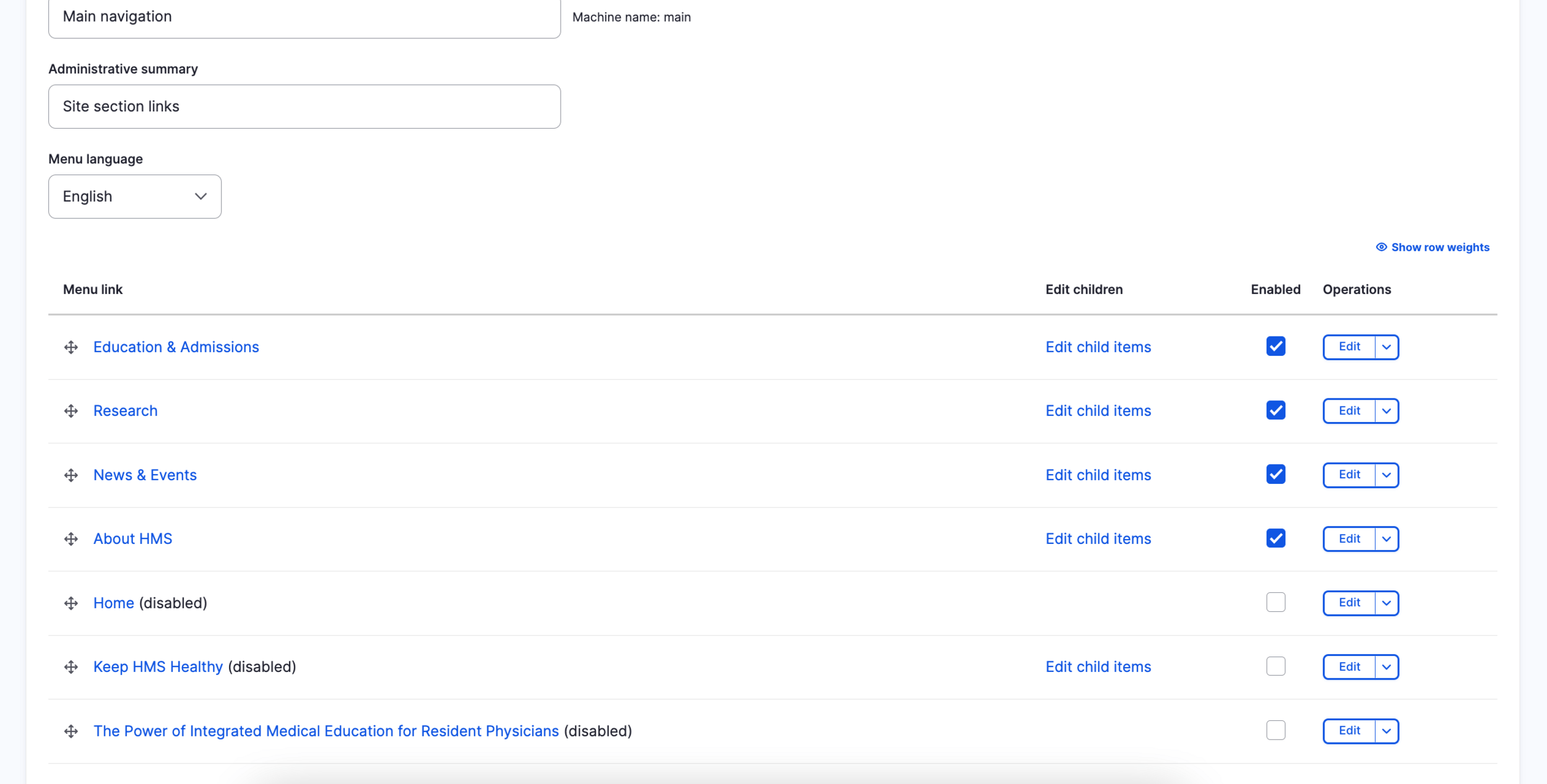The height and width of the screenshot is (784, 1547).
Task: Expand operations arrow for Research row
Action: click(x=1386, y=411)
